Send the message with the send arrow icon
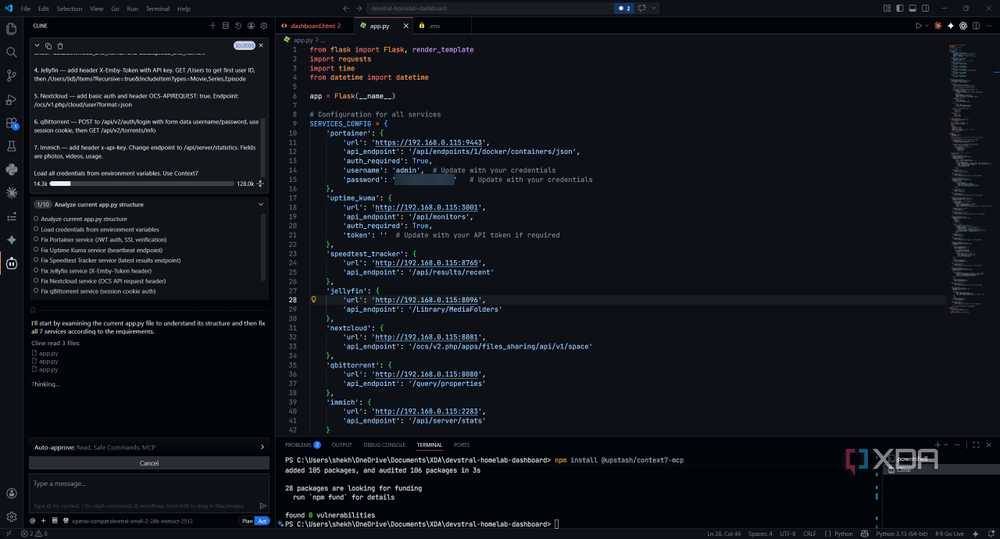The width and height of the screenshot is (1000, 539). (263, 505)
